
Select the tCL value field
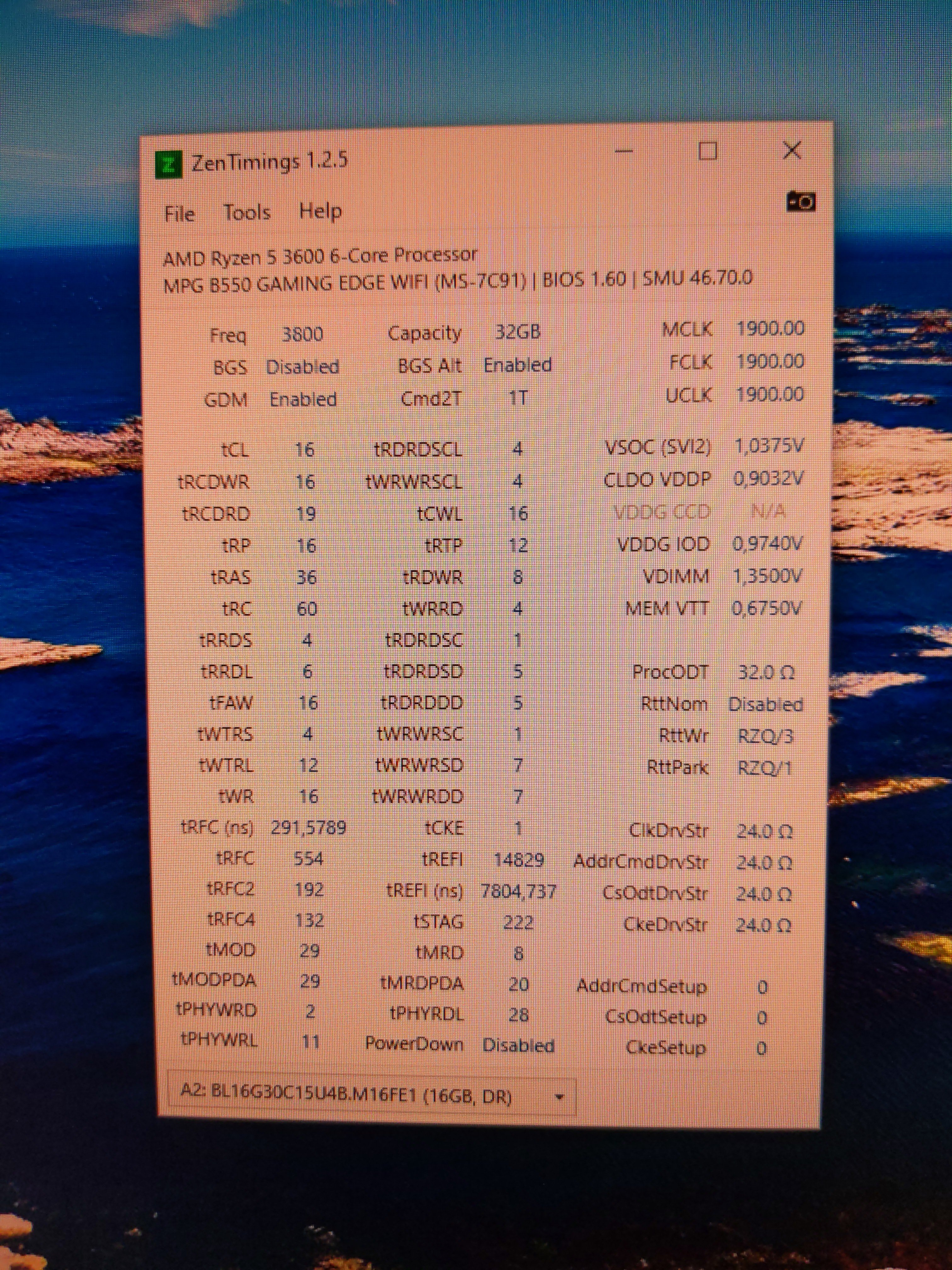305,449
